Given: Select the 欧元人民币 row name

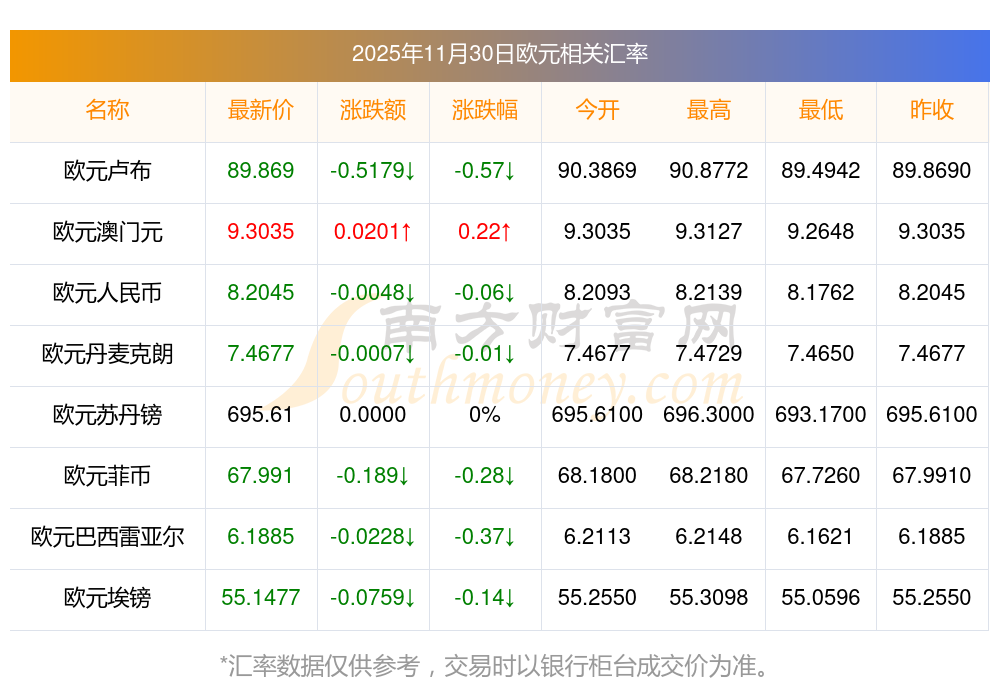Looking at the screenshot, I should 107,293.
